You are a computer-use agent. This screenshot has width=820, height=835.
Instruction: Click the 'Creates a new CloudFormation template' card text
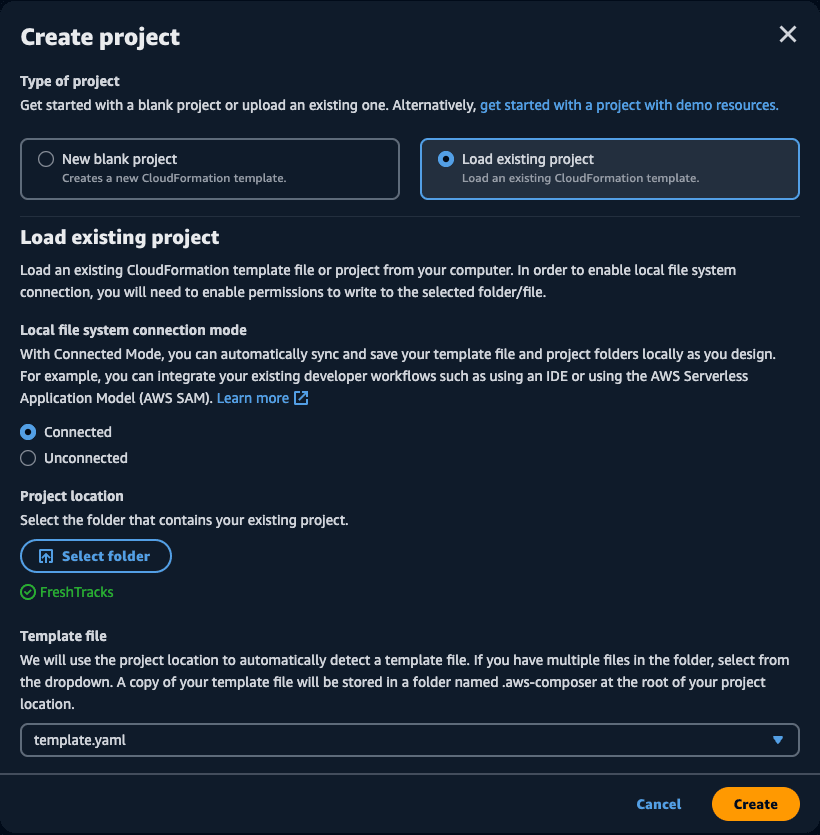click(174, 178)
